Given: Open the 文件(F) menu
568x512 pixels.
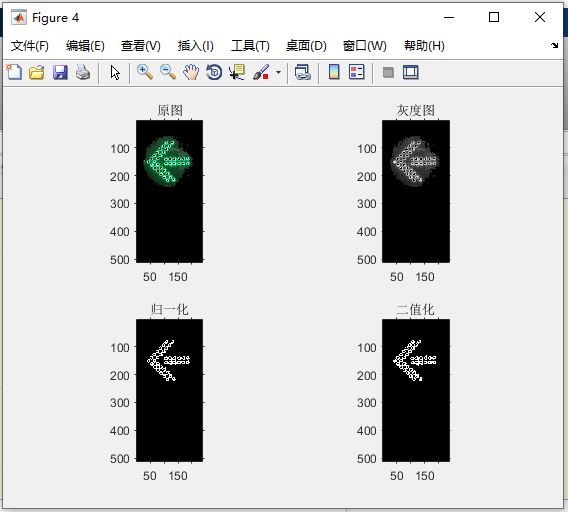Looking at the screenshot, I should (x=30, y=46).
